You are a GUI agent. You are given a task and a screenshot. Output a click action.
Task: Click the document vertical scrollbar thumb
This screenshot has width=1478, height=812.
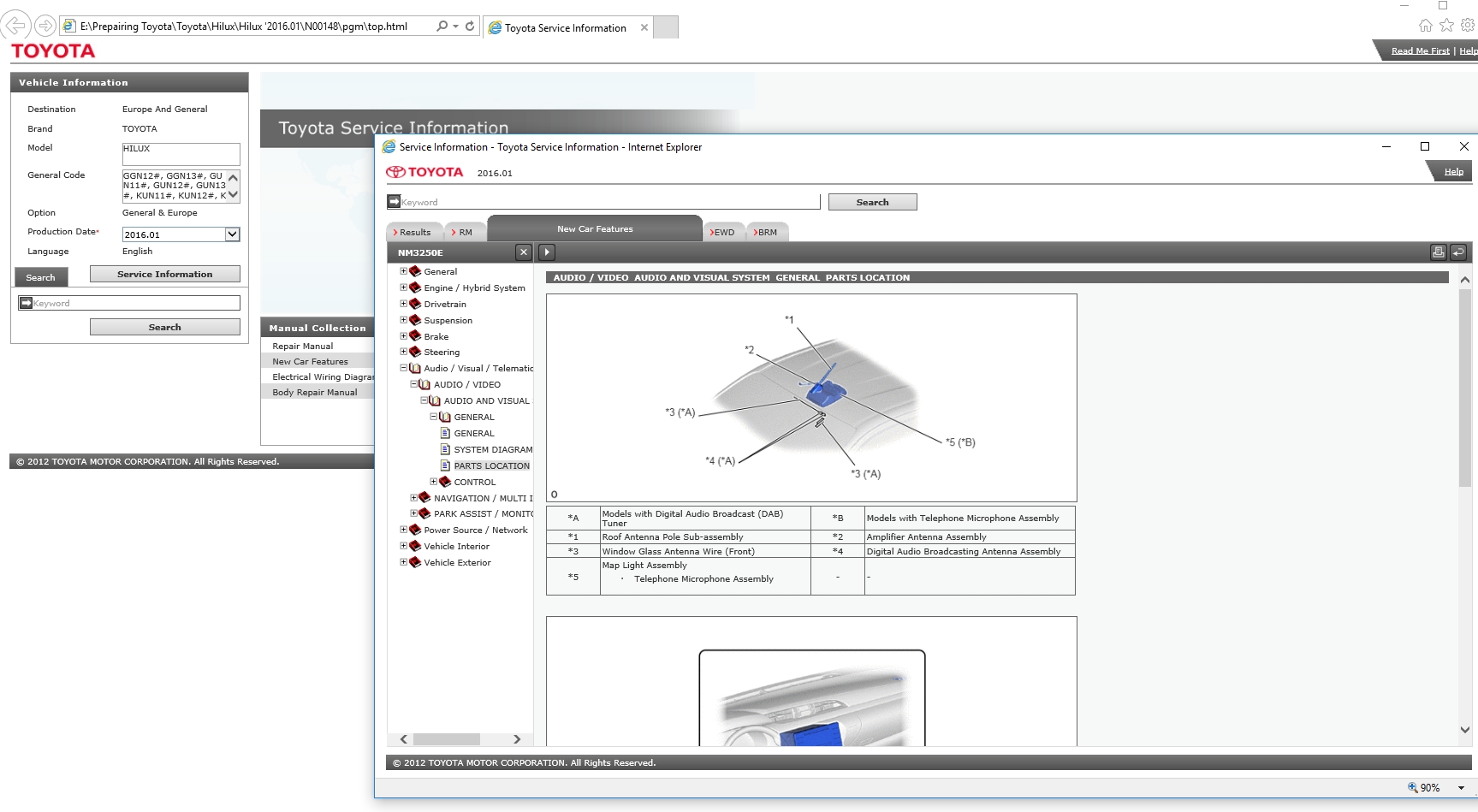click(x=1464, y=388)
